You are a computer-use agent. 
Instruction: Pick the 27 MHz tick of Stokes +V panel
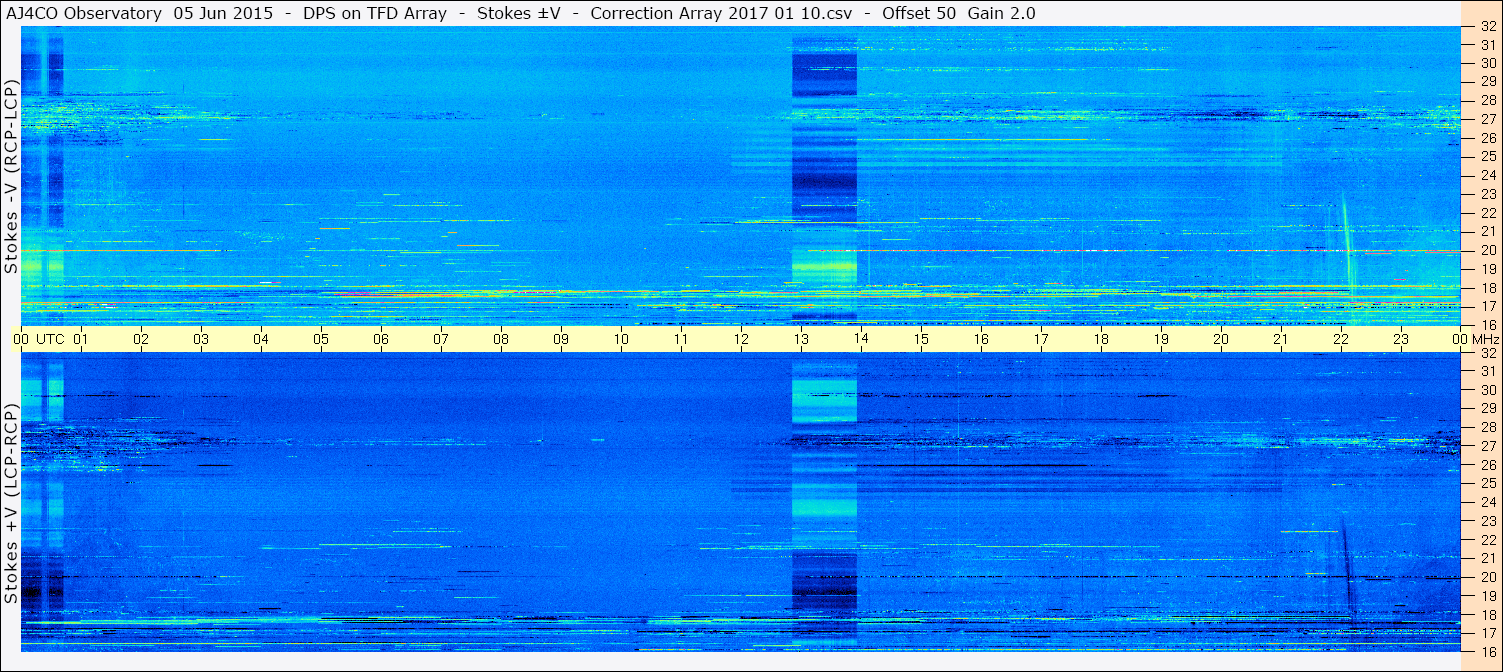click(x=1488, y=446)
